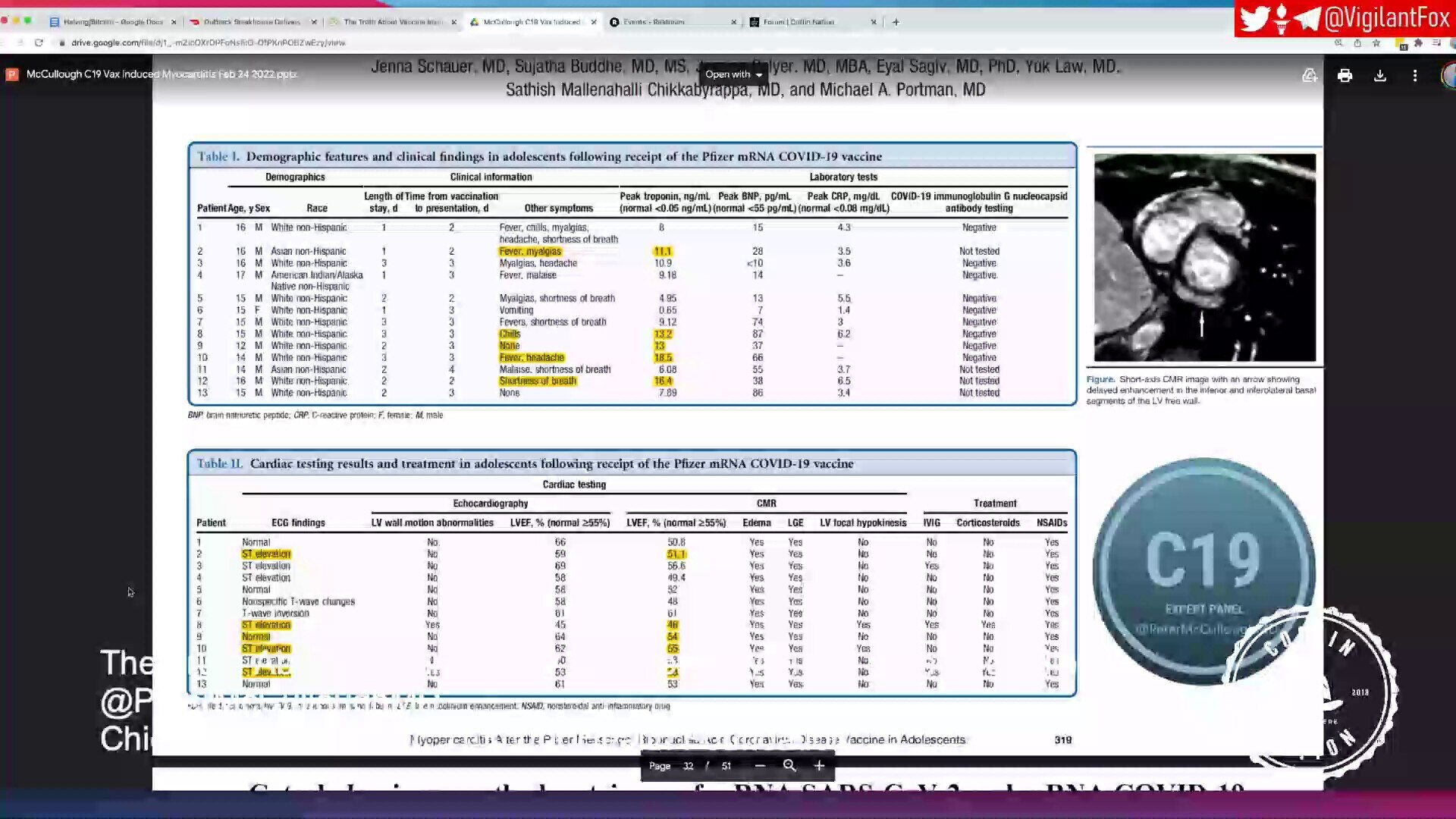Switch to the Outback Steakhouse Delivers tab
Image resolution: width=1456 pixels, height=819 pixels.
252,22
